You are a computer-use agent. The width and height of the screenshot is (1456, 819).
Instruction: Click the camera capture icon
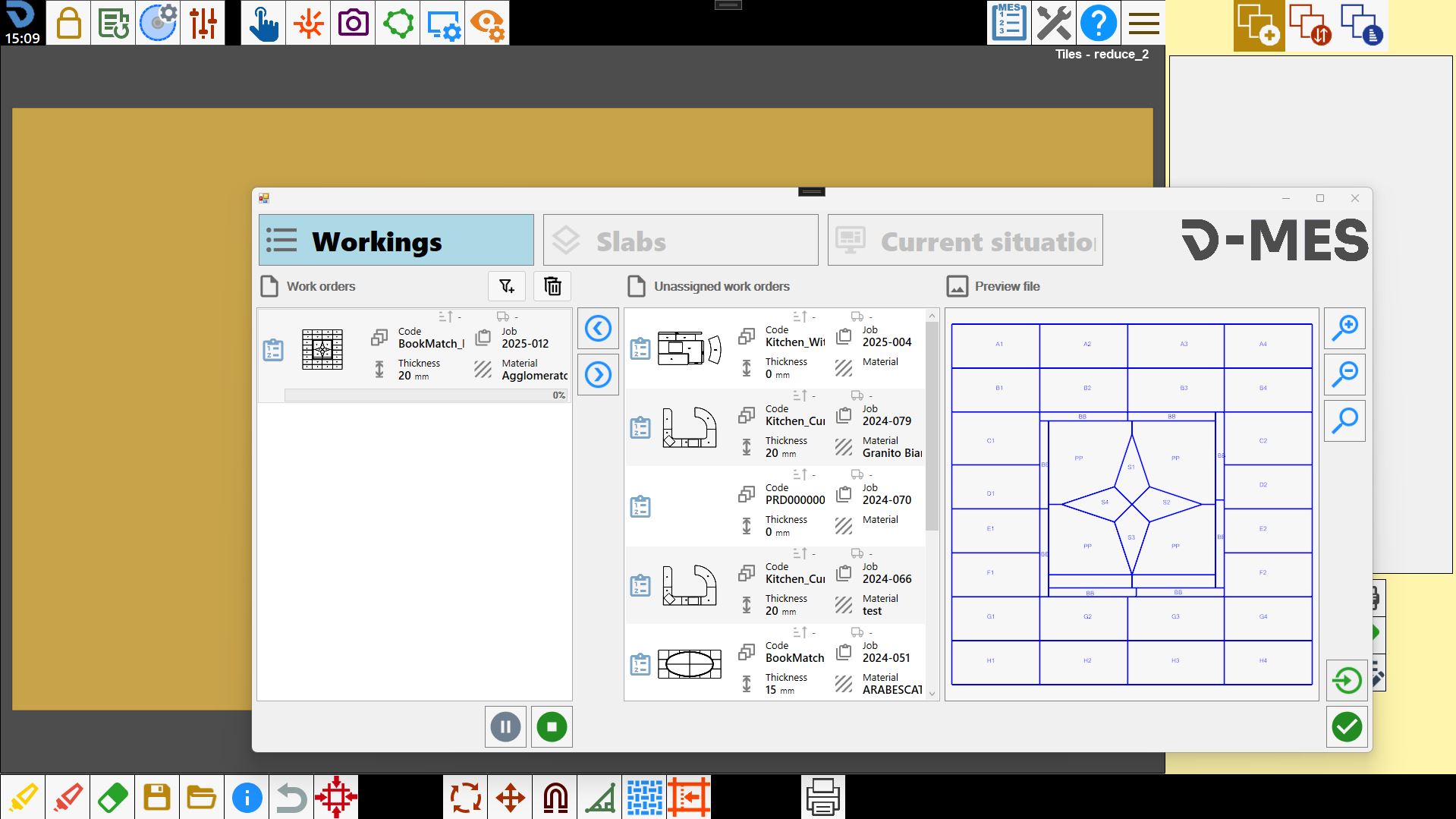click(x=353, y=23)
